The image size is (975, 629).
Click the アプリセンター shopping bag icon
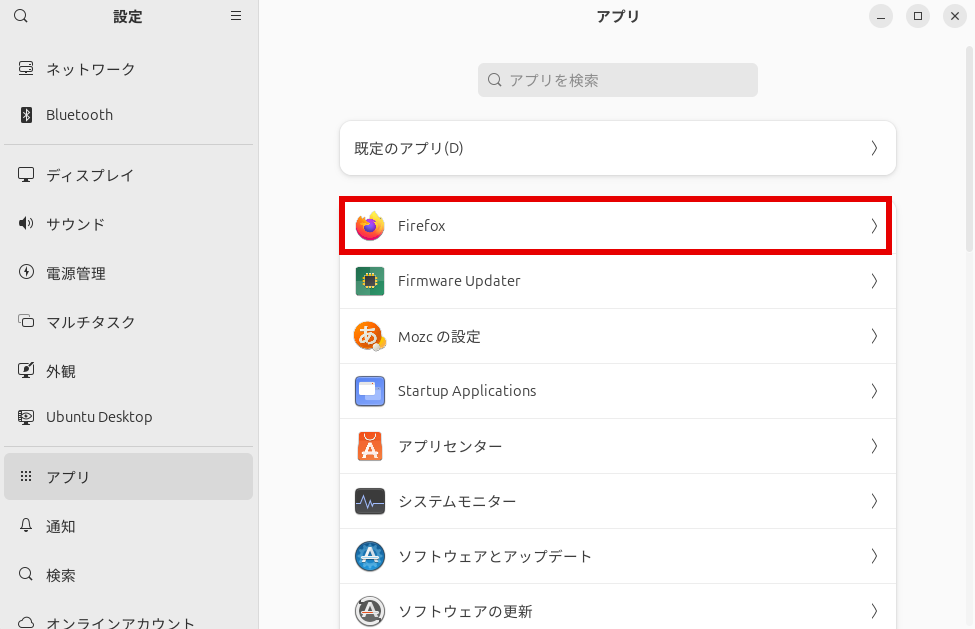tap(370, 446)
